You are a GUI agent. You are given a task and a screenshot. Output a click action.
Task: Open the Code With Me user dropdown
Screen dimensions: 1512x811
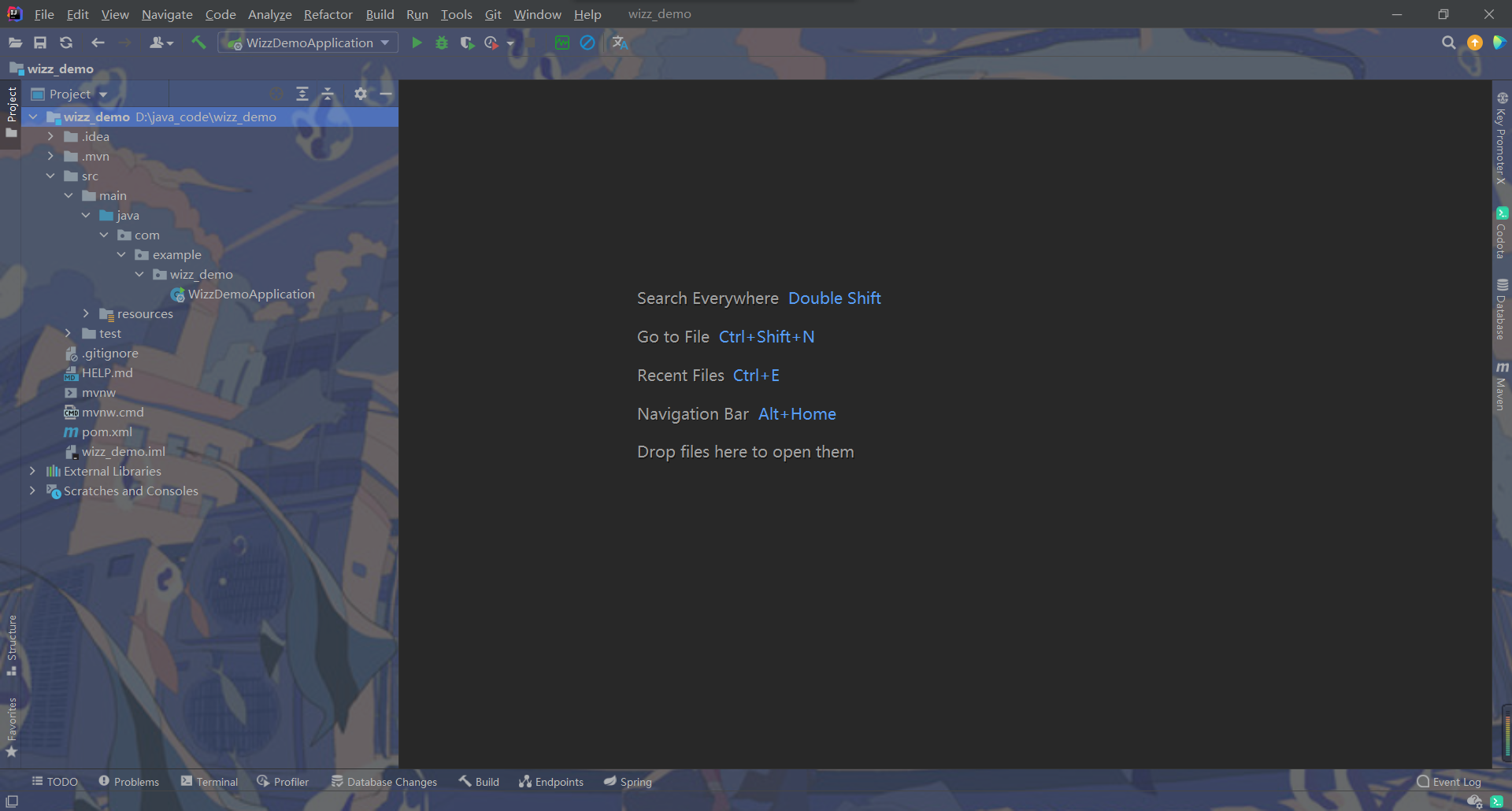coord(161,43)
